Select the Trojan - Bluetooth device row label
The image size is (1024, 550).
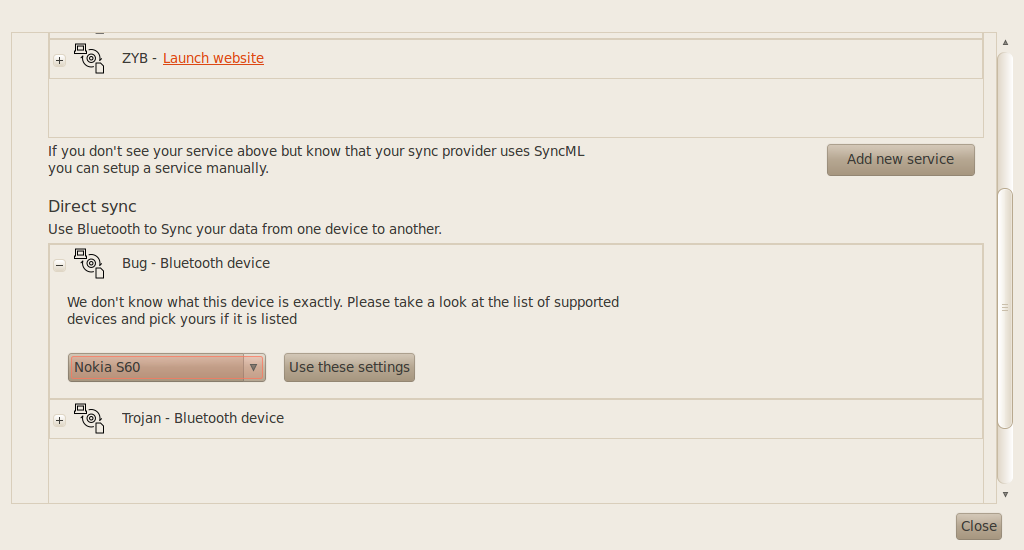pos(203,418)
